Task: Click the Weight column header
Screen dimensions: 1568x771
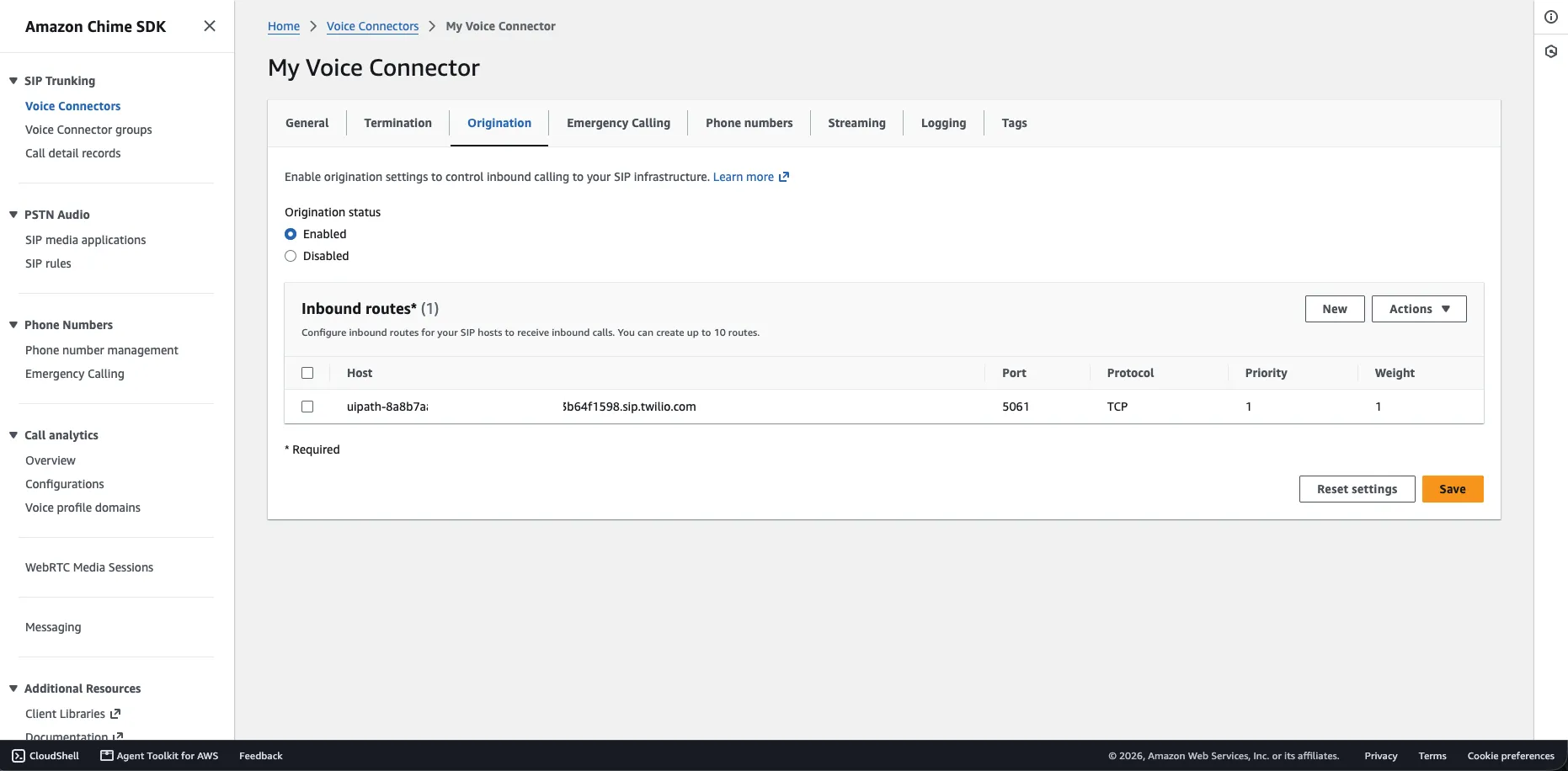Action: [x=1395, y=373]
